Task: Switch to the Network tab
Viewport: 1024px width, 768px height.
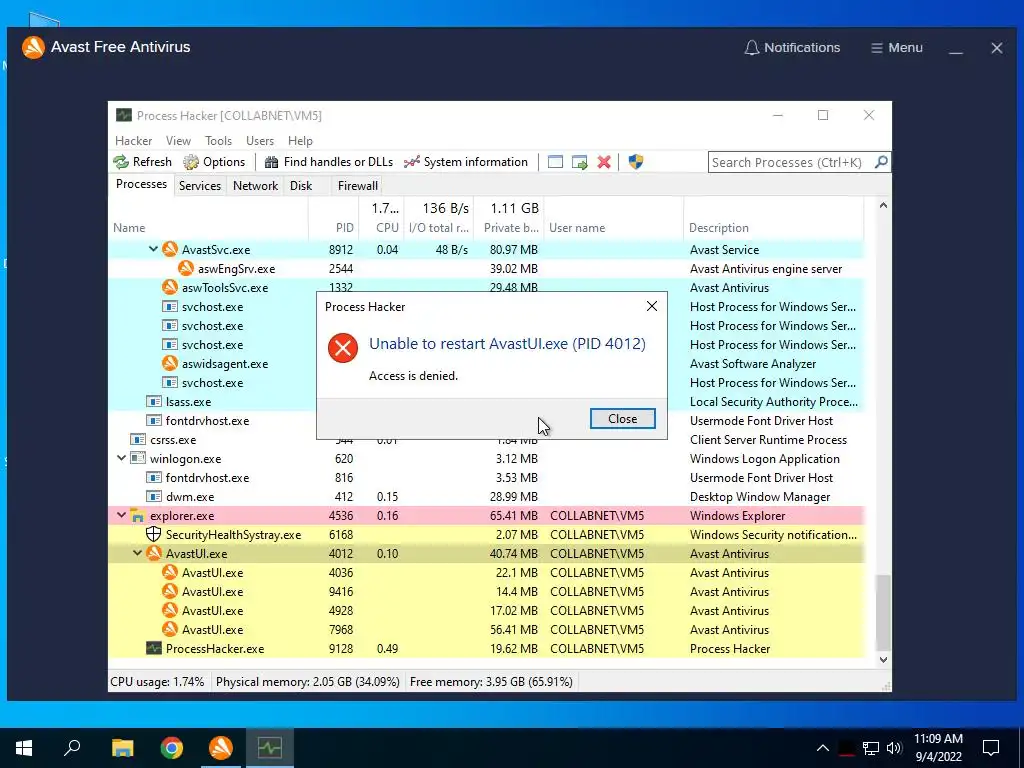Action: coord(255,185)
